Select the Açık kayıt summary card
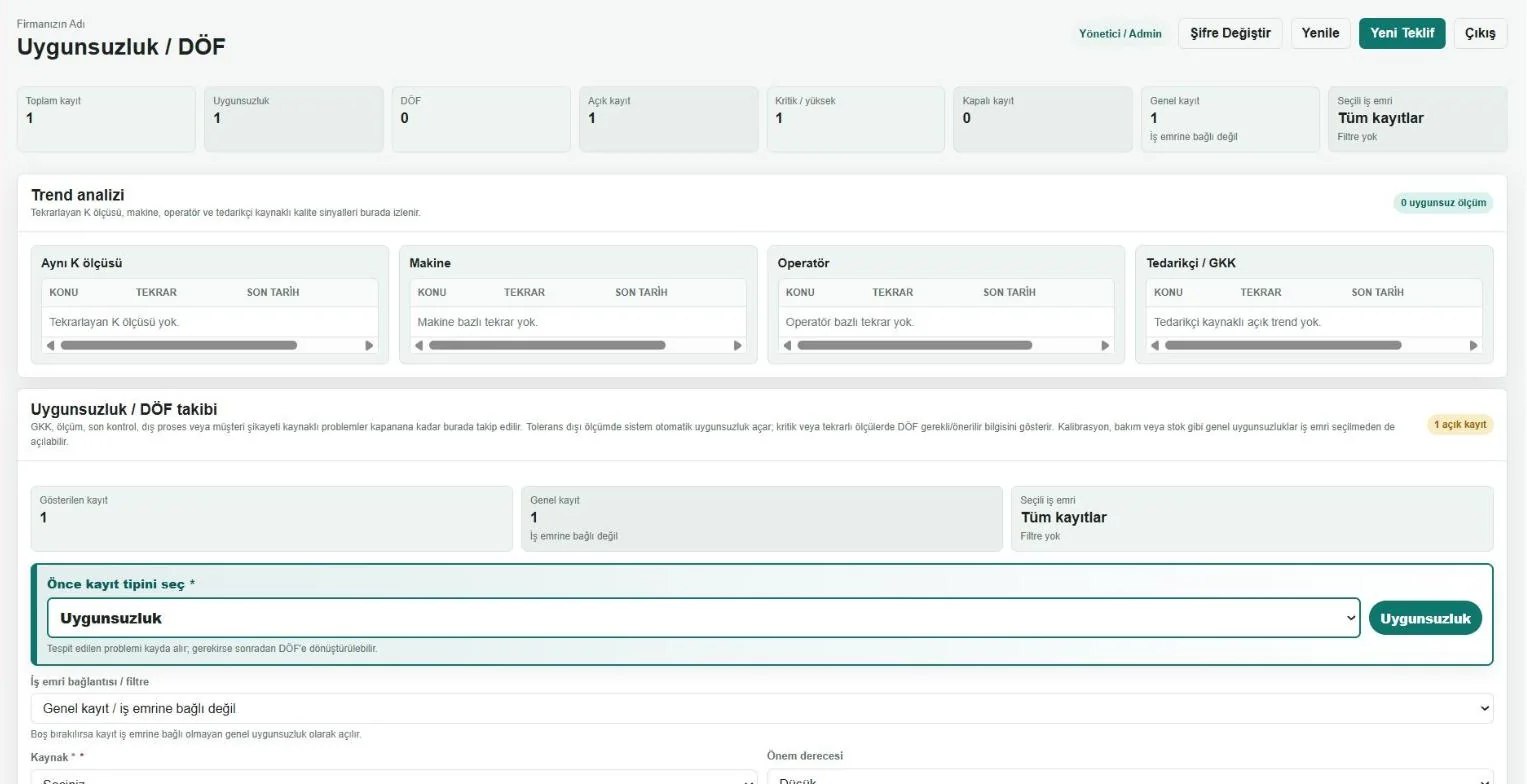1527x784 pixels. click(668, 119)
